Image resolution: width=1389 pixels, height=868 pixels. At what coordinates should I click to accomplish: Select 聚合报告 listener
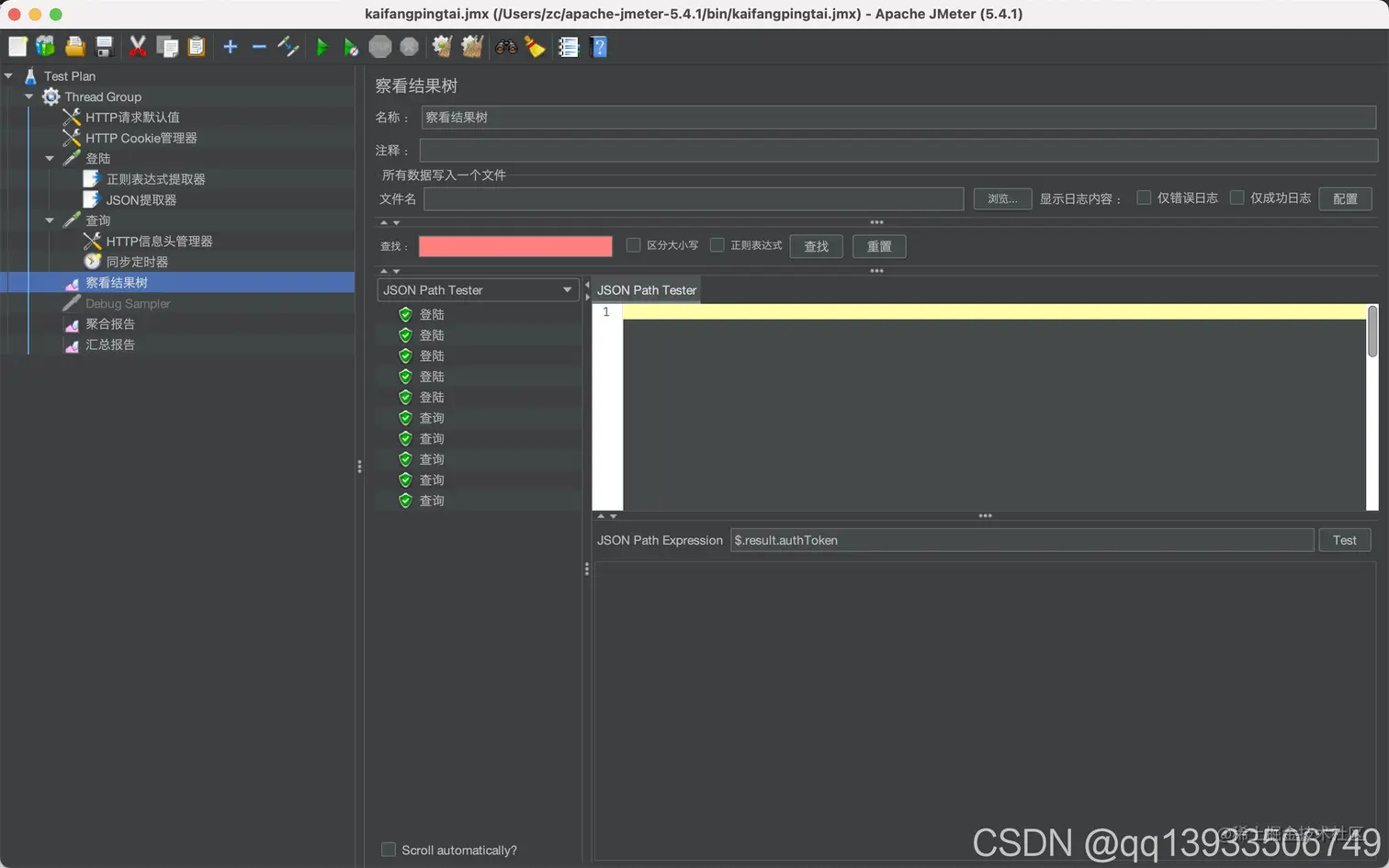110,324
